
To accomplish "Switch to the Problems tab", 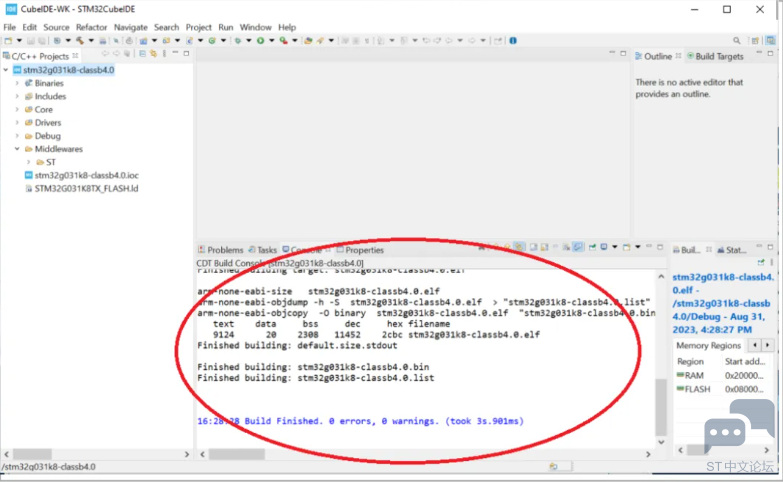I will pyautogui.click(x=221, y=250).
